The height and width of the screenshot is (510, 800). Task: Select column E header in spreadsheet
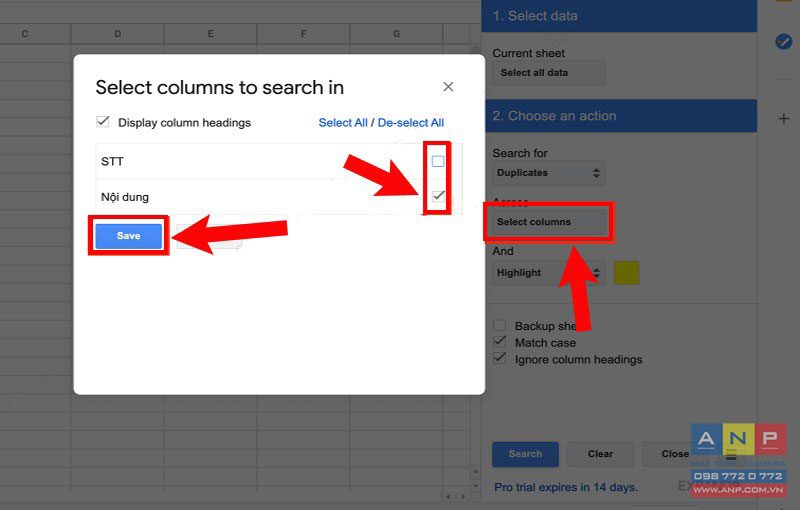[x=210, y=34]
